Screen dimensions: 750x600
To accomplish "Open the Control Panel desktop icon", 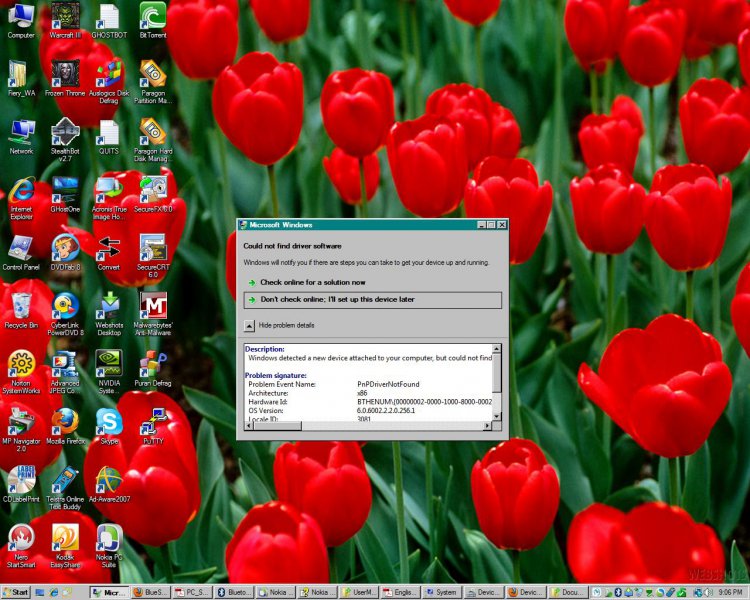I will [21, 249].
